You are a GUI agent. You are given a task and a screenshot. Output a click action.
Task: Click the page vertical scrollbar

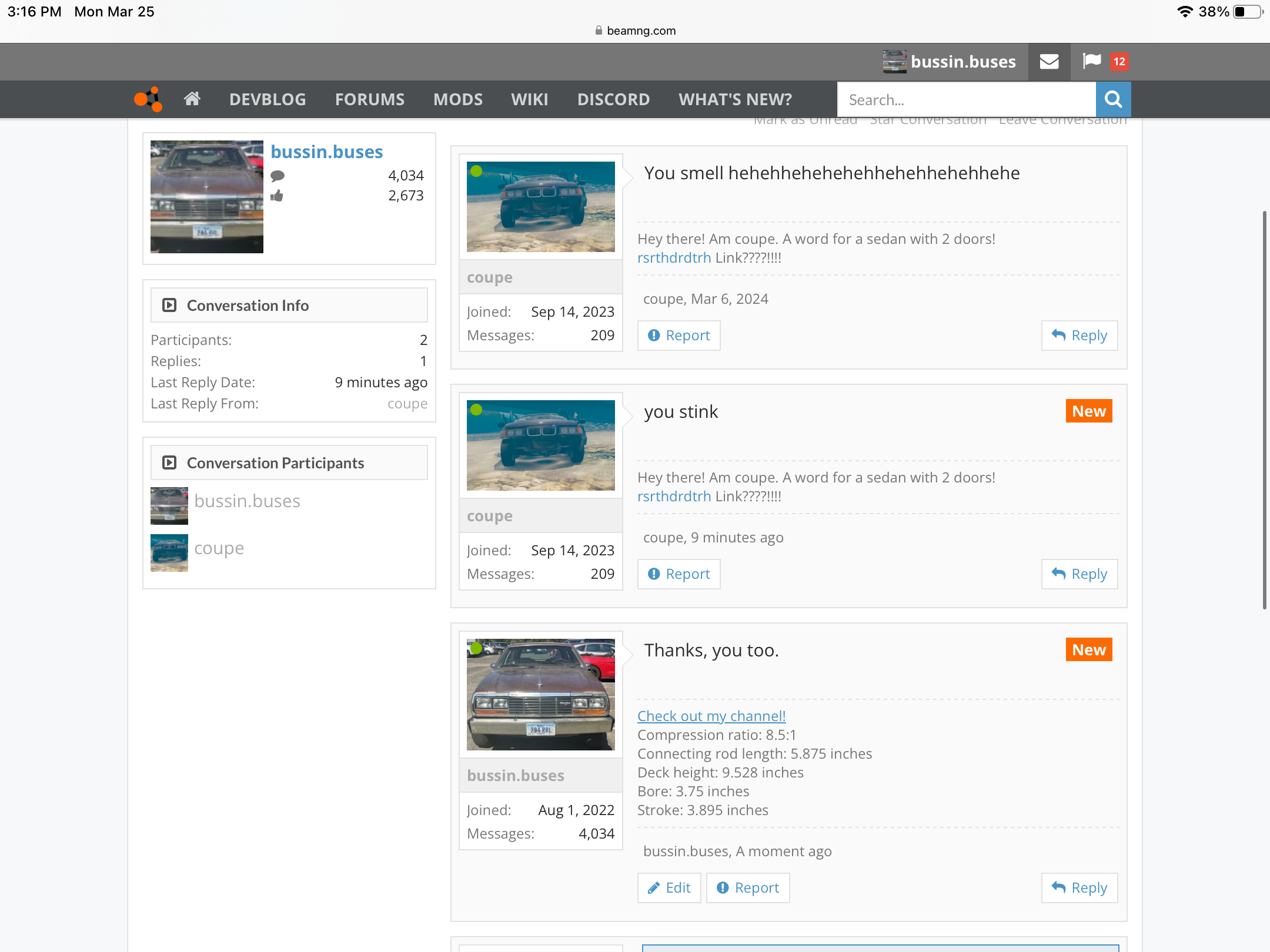pyautogui.click(x=1264, y=410)
